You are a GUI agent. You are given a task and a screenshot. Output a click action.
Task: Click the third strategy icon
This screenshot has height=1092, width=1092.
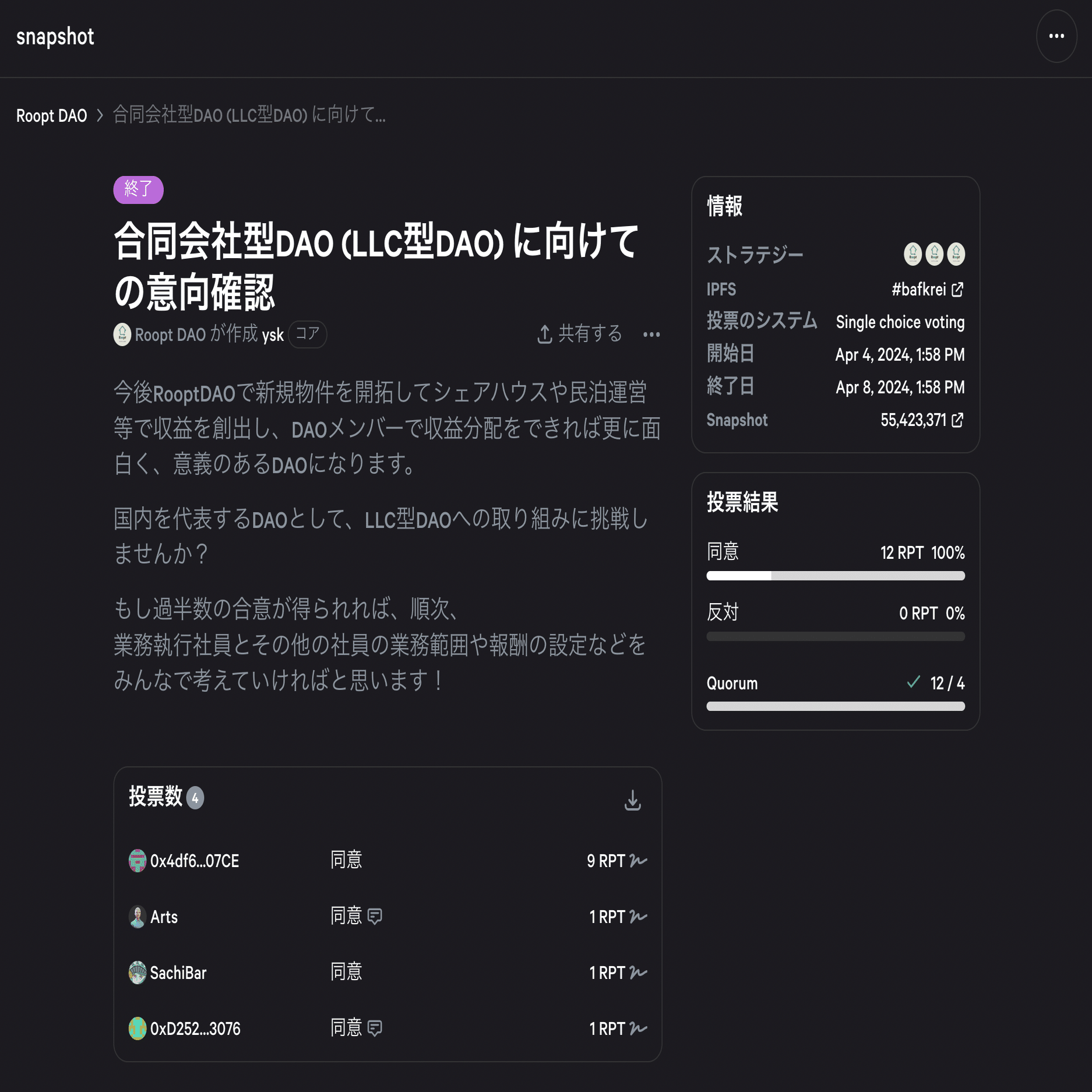pos(956,254)
